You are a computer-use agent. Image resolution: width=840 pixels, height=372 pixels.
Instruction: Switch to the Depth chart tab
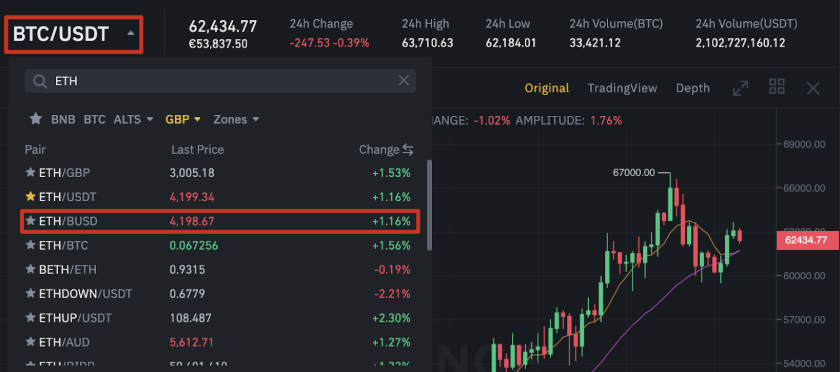(693, 88)
